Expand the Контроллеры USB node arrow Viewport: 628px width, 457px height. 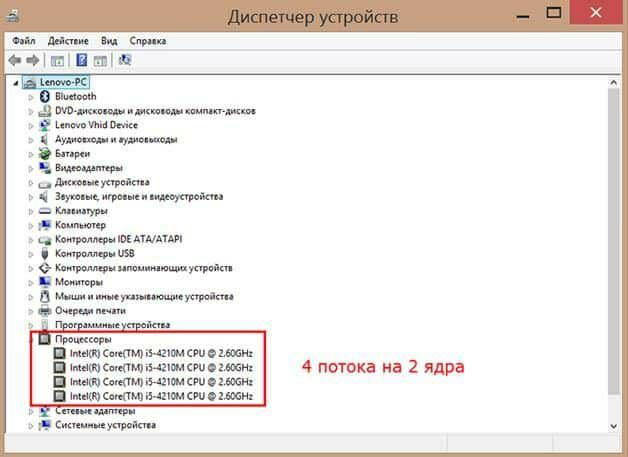31,254
